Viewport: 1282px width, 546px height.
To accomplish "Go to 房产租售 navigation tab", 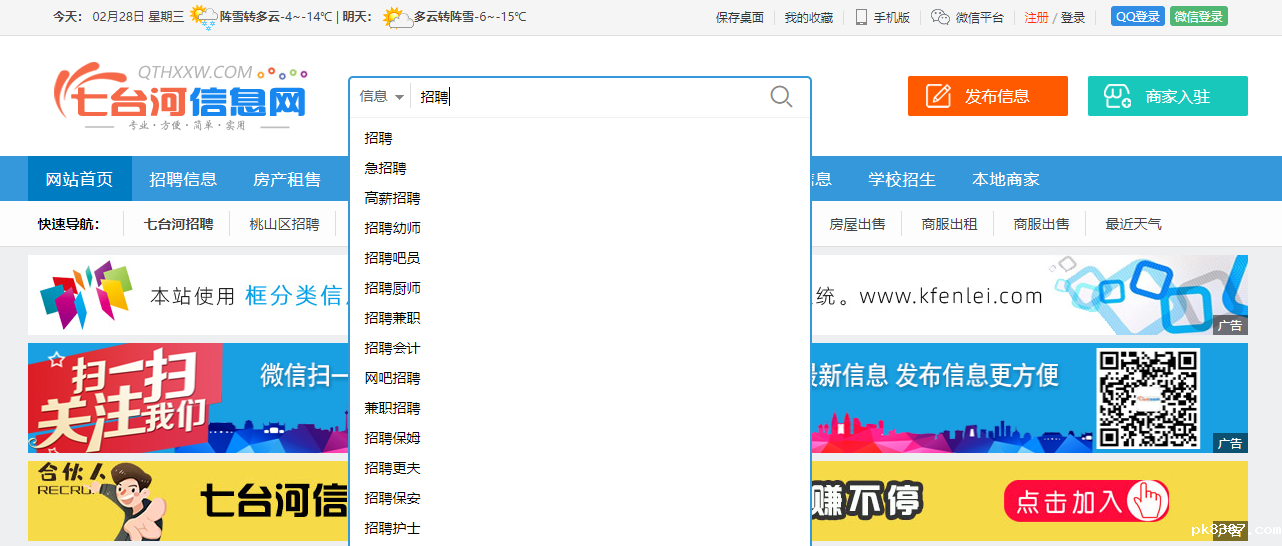I will 287,180.
